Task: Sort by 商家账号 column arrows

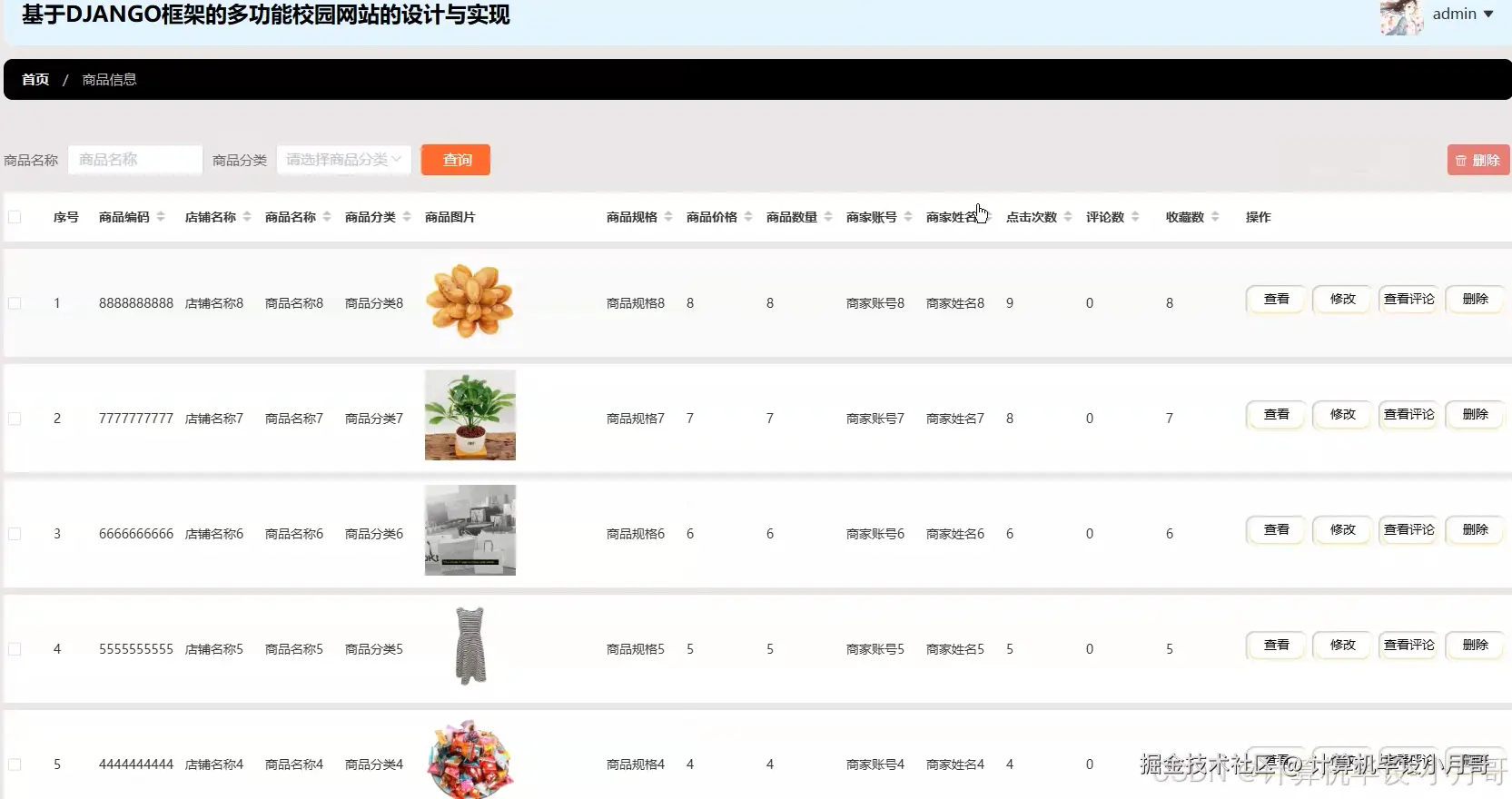Action: pyautogui.click(x=908, y=217)
